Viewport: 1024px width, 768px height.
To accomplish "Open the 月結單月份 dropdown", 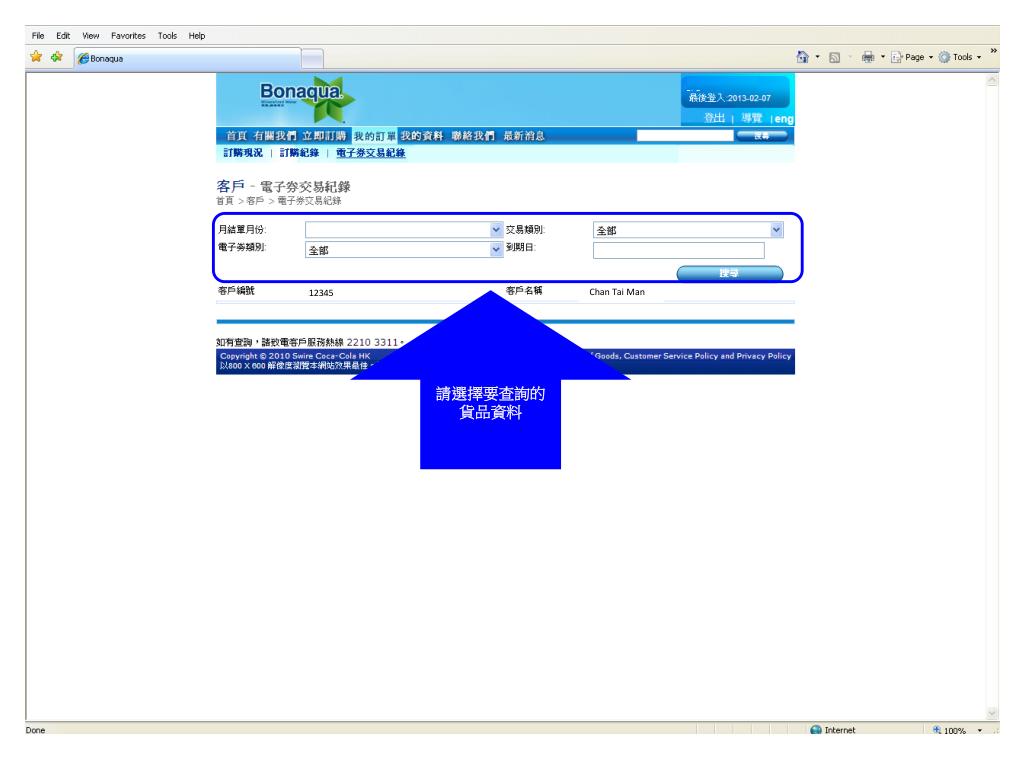I will 404,230.
